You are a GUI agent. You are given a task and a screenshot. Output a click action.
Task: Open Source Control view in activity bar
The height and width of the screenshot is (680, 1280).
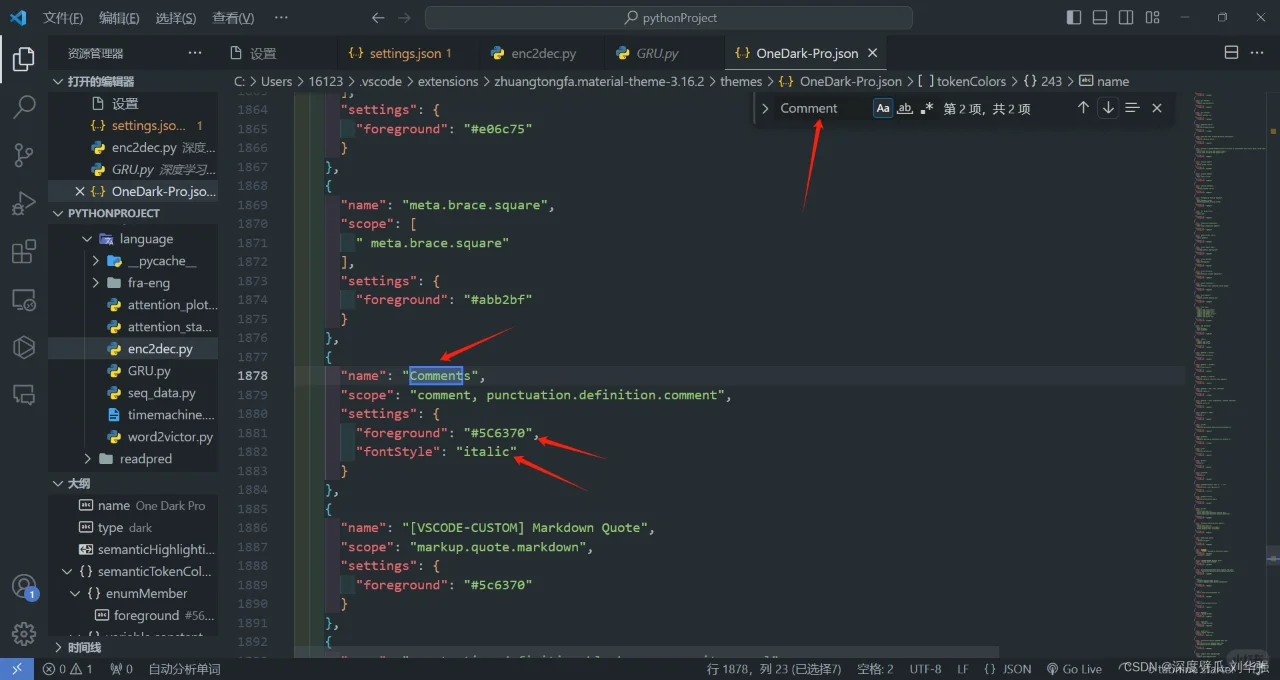point(24,154)
